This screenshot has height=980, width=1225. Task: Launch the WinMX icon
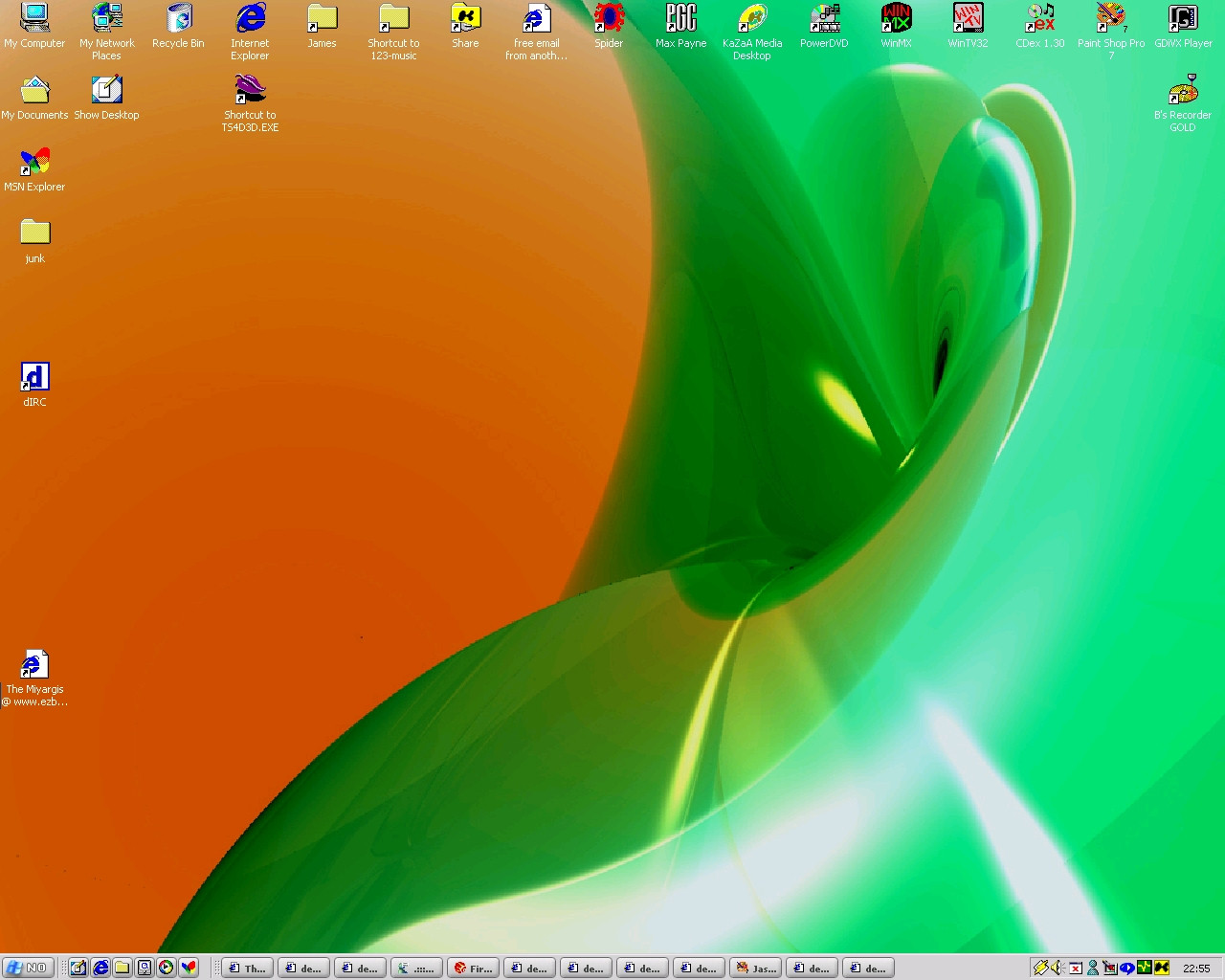(896, 26)
